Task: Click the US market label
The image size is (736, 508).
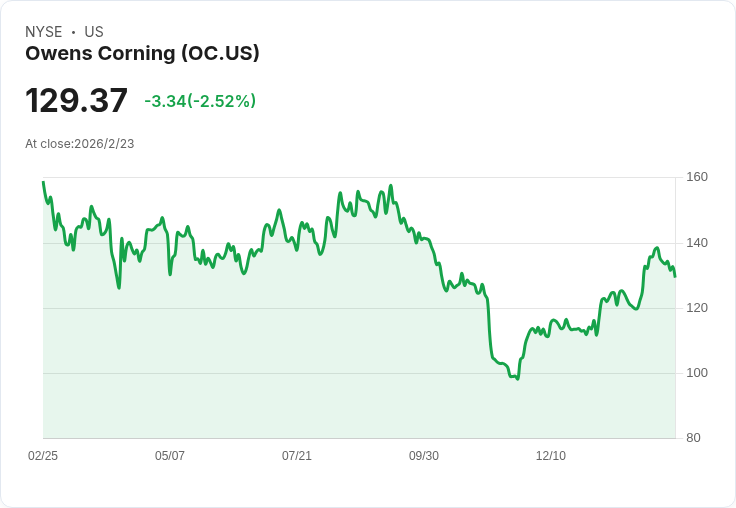Action: coord(94,32)
